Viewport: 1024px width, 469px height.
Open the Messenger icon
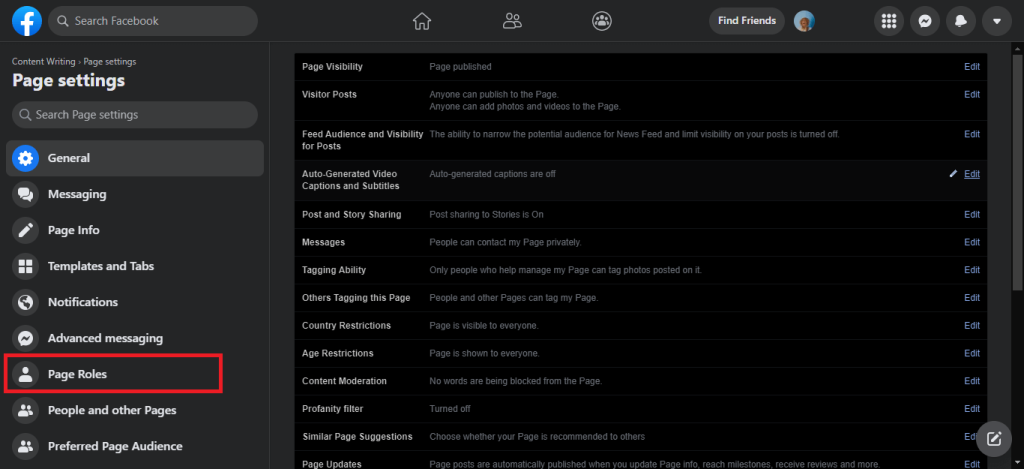925,21
